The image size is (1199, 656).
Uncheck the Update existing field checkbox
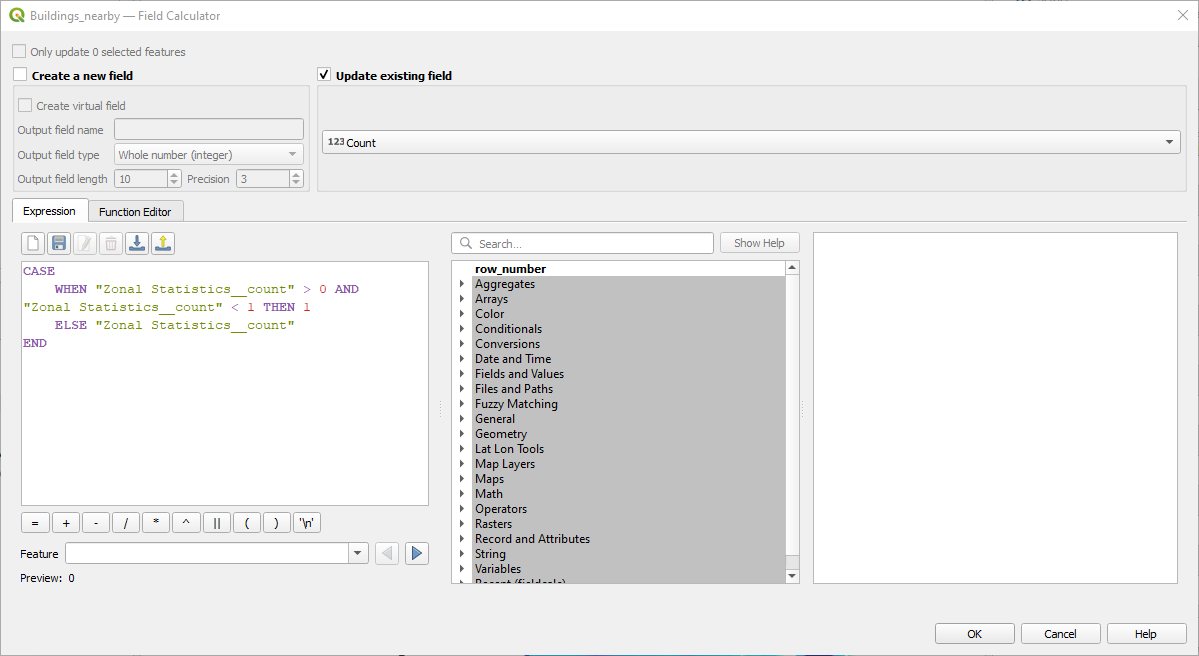(x=324, y=75)
